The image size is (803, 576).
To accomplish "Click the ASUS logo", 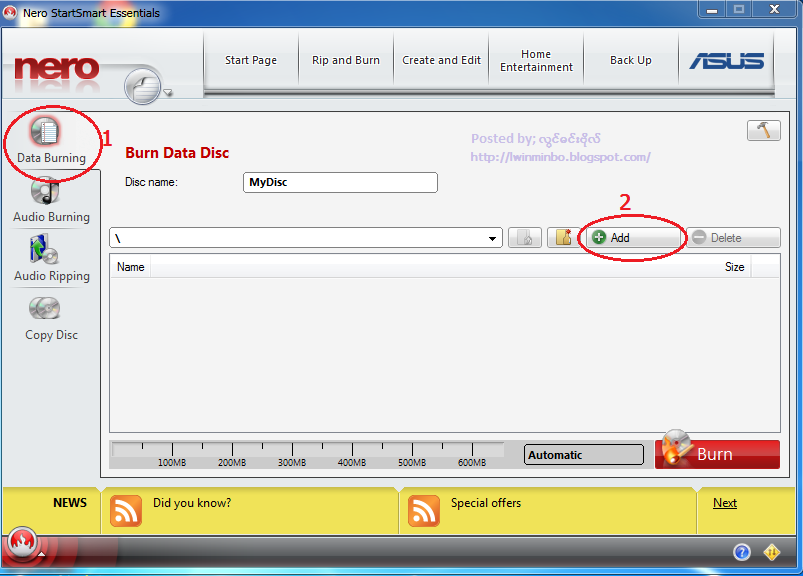I will [x=726, y=61].
